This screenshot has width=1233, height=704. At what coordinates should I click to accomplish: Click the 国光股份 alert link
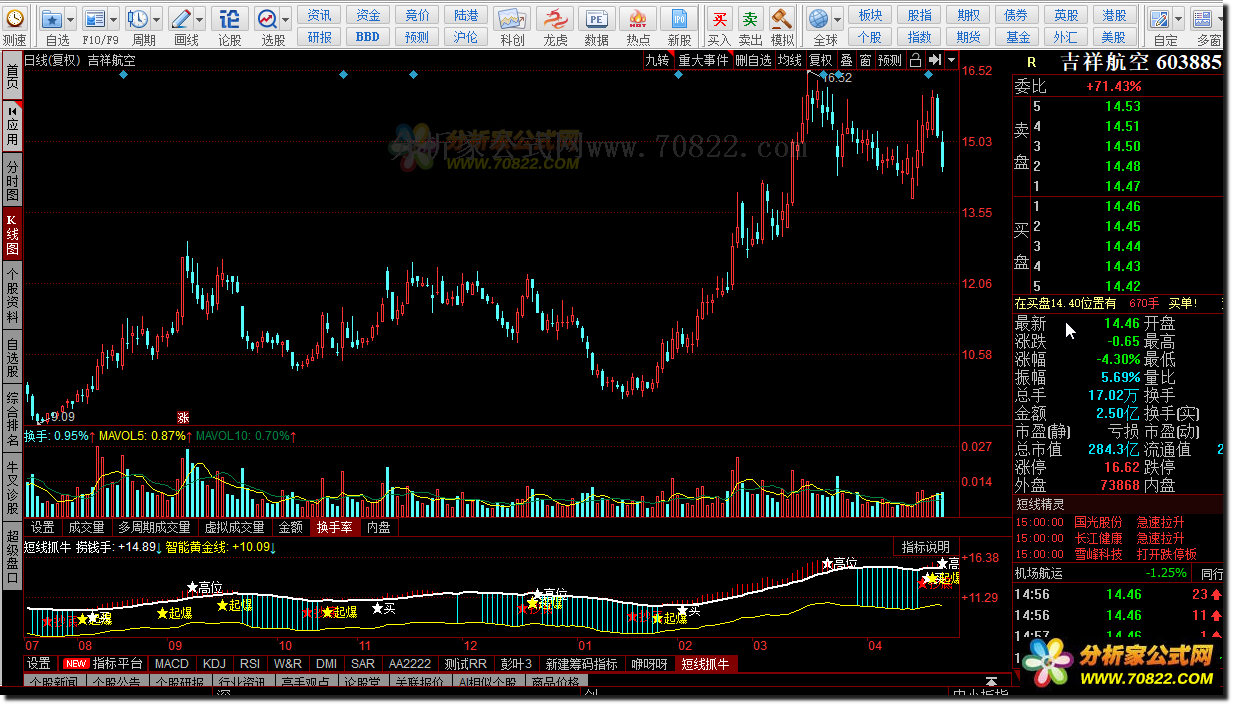coord(1098,522)
